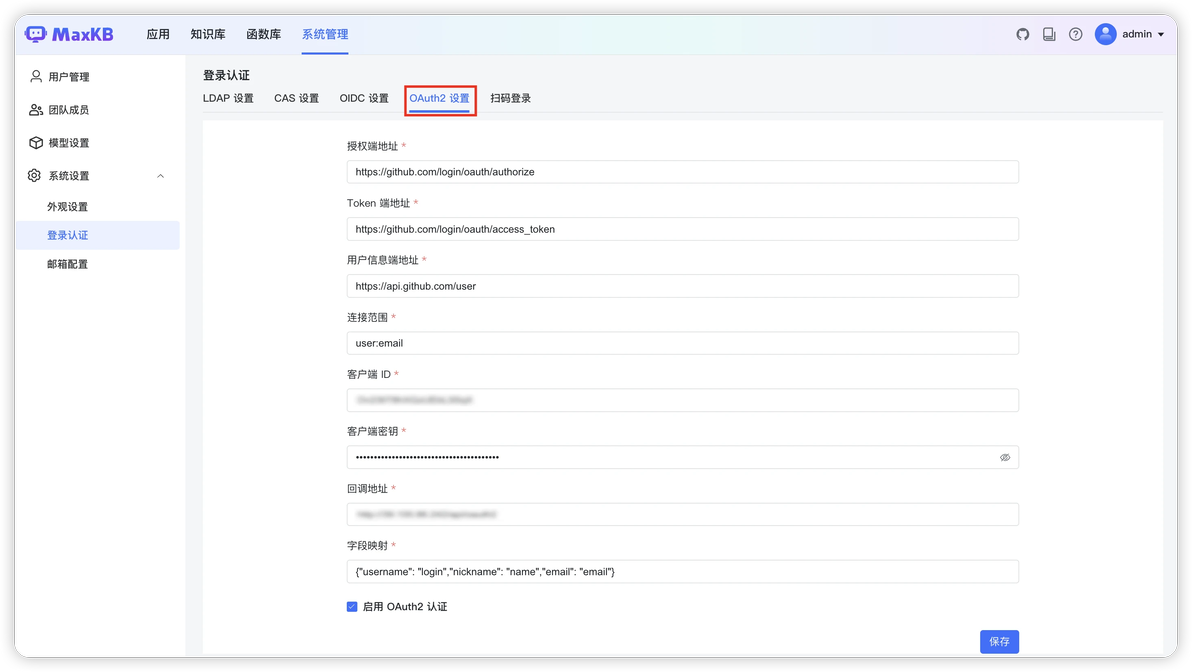1192x672 pixels.
Task: Open the documentation book icon
Action: 1049,34
